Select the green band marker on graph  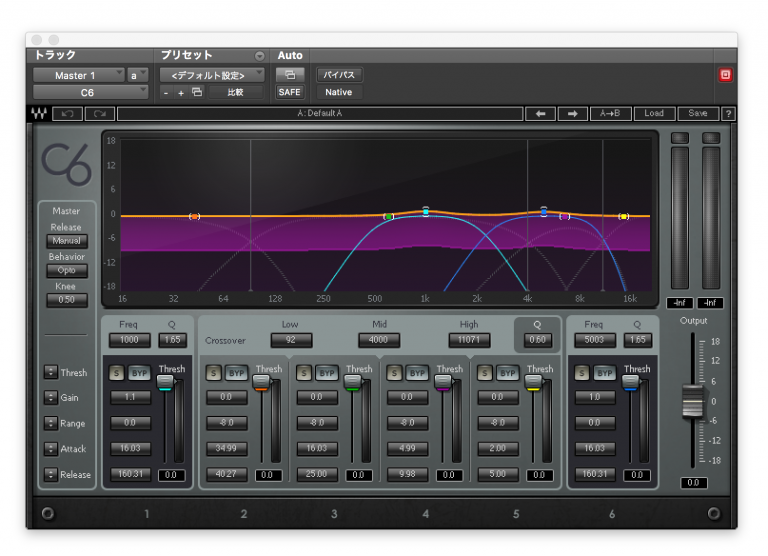pos(388,216)
